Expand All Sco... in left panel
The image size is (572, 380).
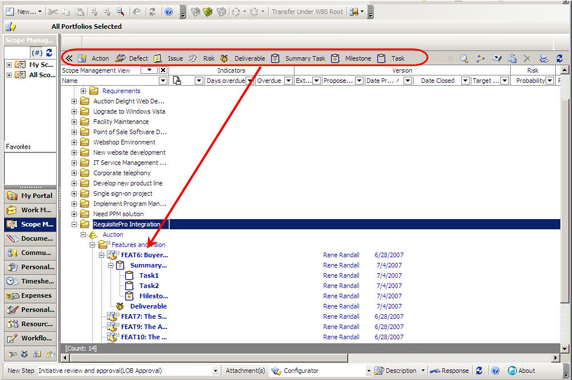[9, 75]
